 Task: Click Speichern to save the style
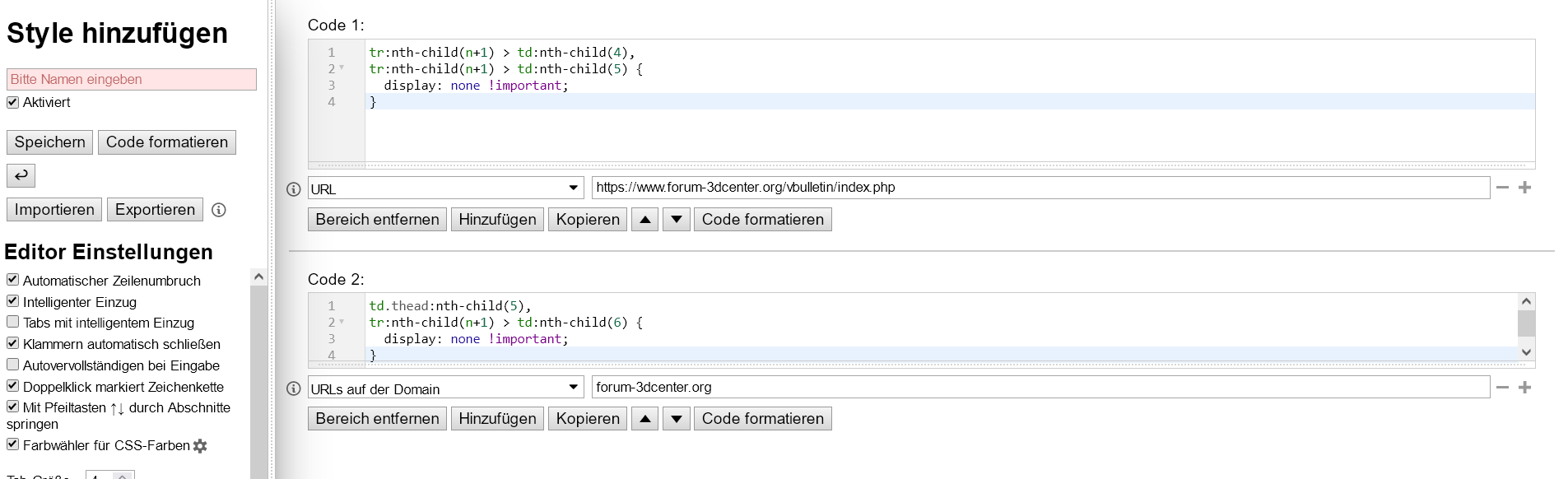49,142
